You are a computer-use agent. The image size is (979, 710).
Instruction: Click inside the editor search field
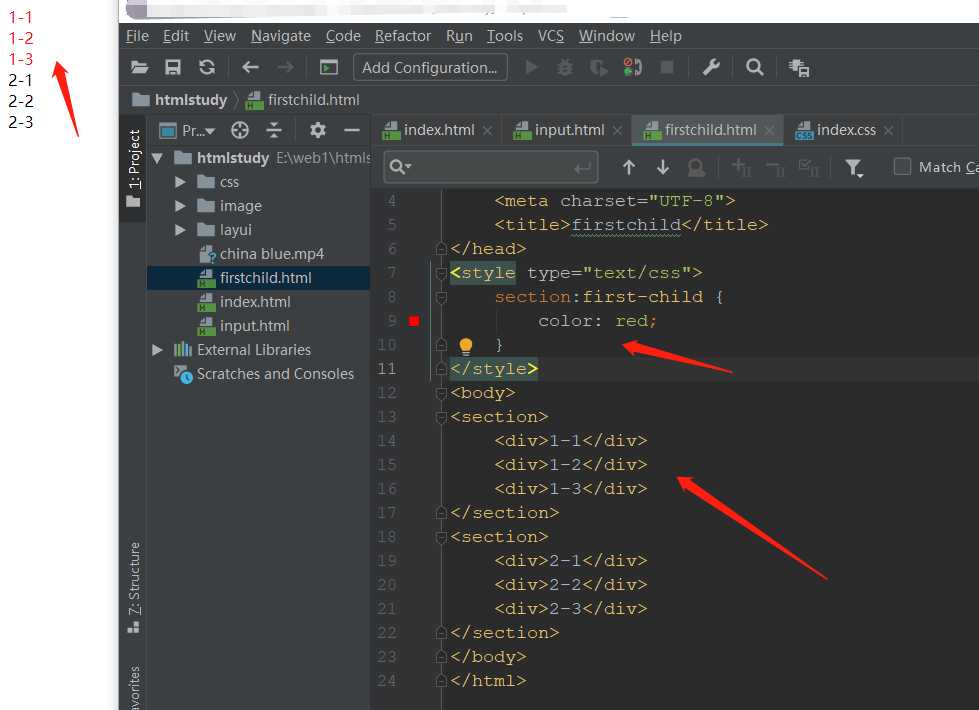(x=490, y=167)
